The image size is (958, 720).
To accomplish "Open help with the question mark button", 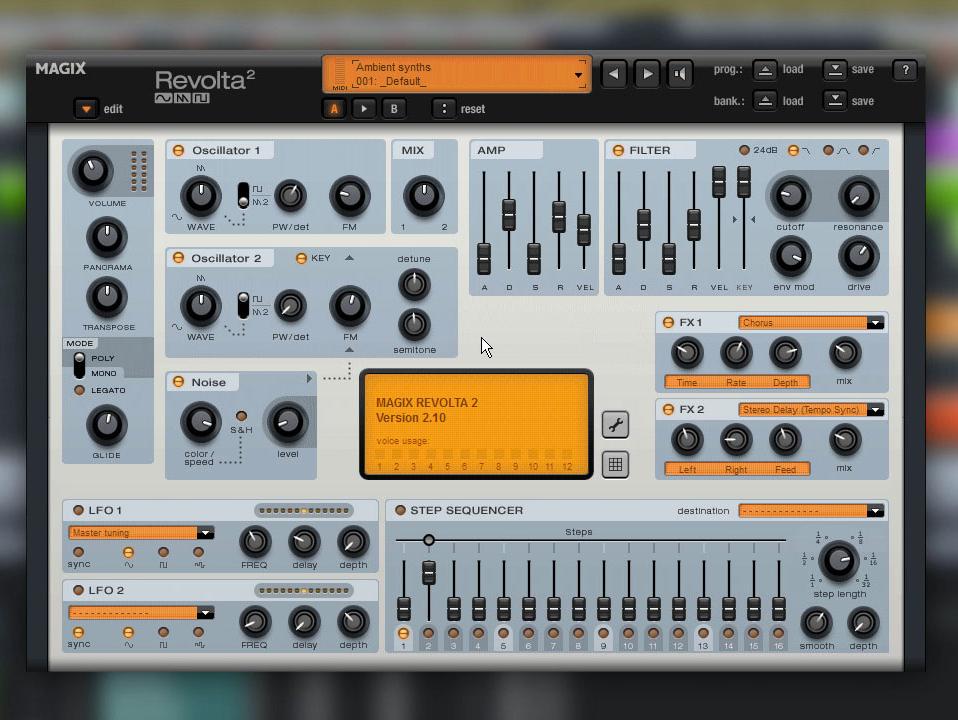I will [x=905, y=70].
